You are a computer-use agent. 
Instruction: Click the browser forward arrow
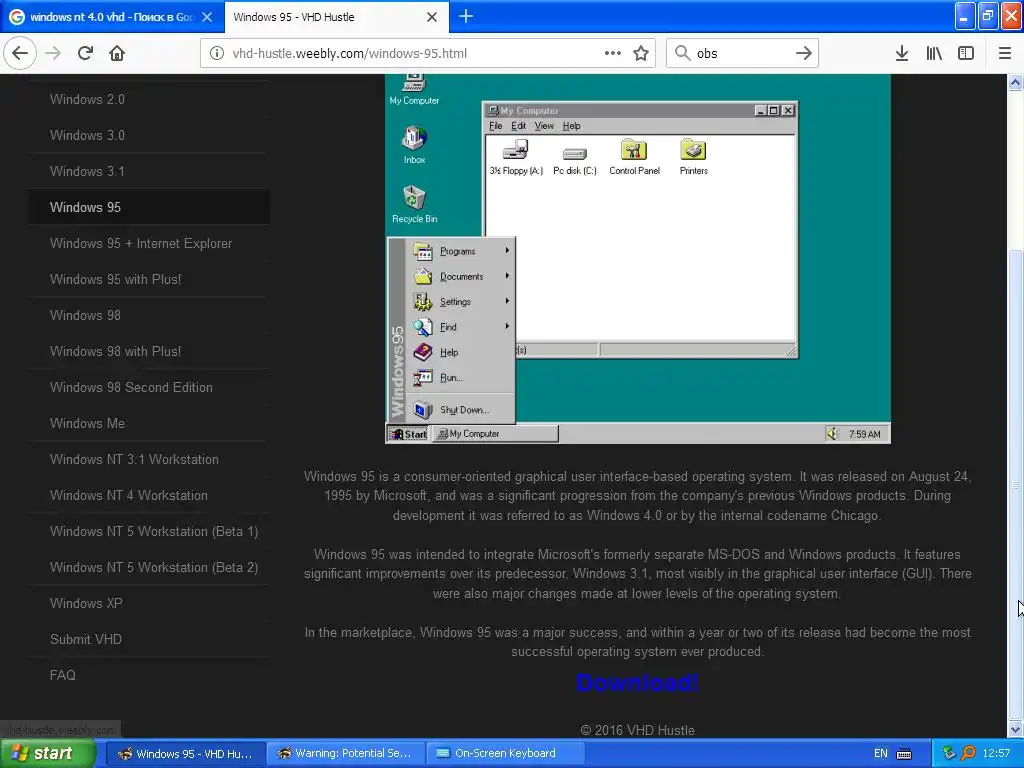click(53, 53)
